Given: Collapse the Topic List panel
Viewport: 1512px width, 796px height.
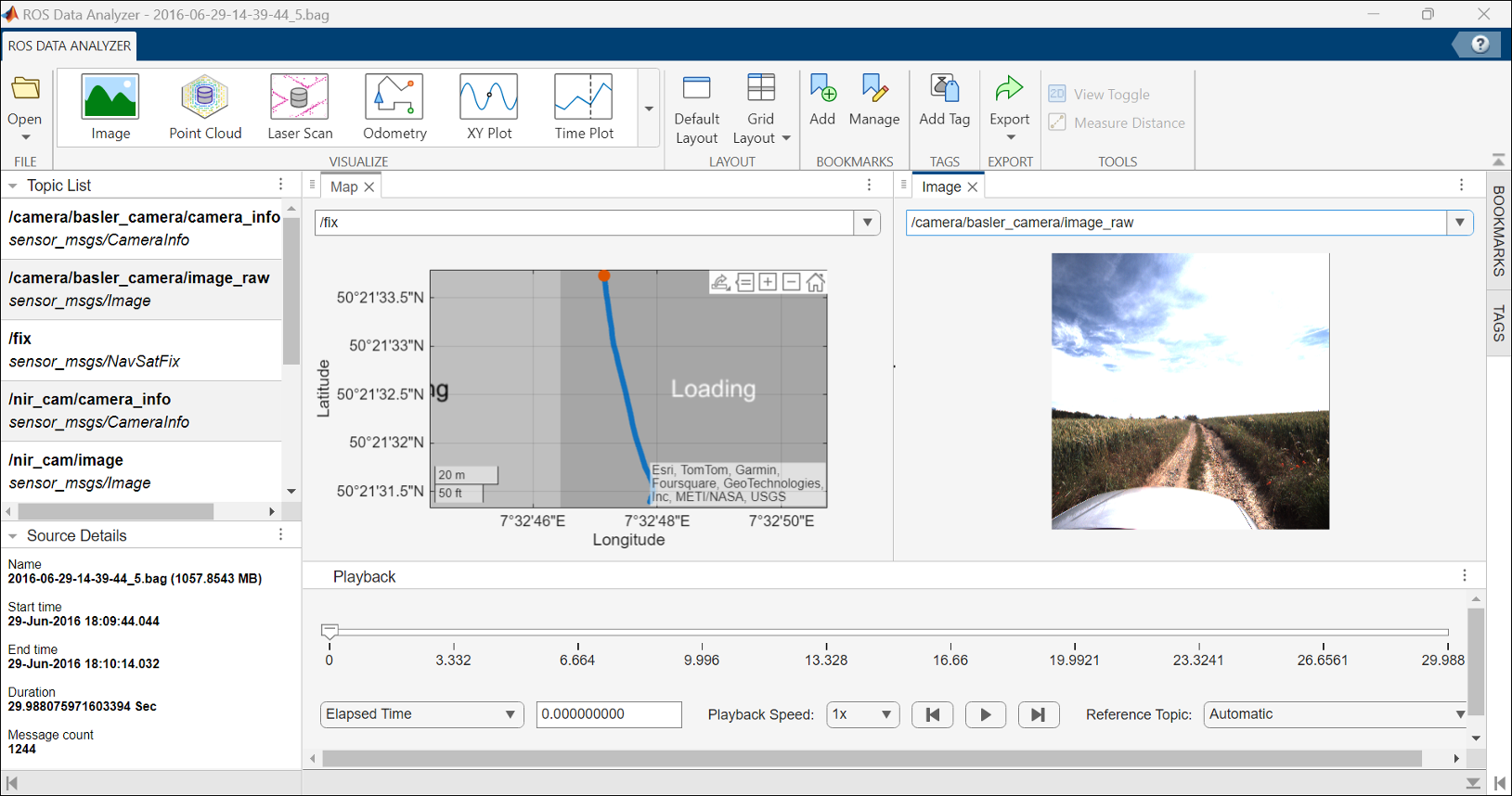Looking at the screenshot, I should [13, 186].
